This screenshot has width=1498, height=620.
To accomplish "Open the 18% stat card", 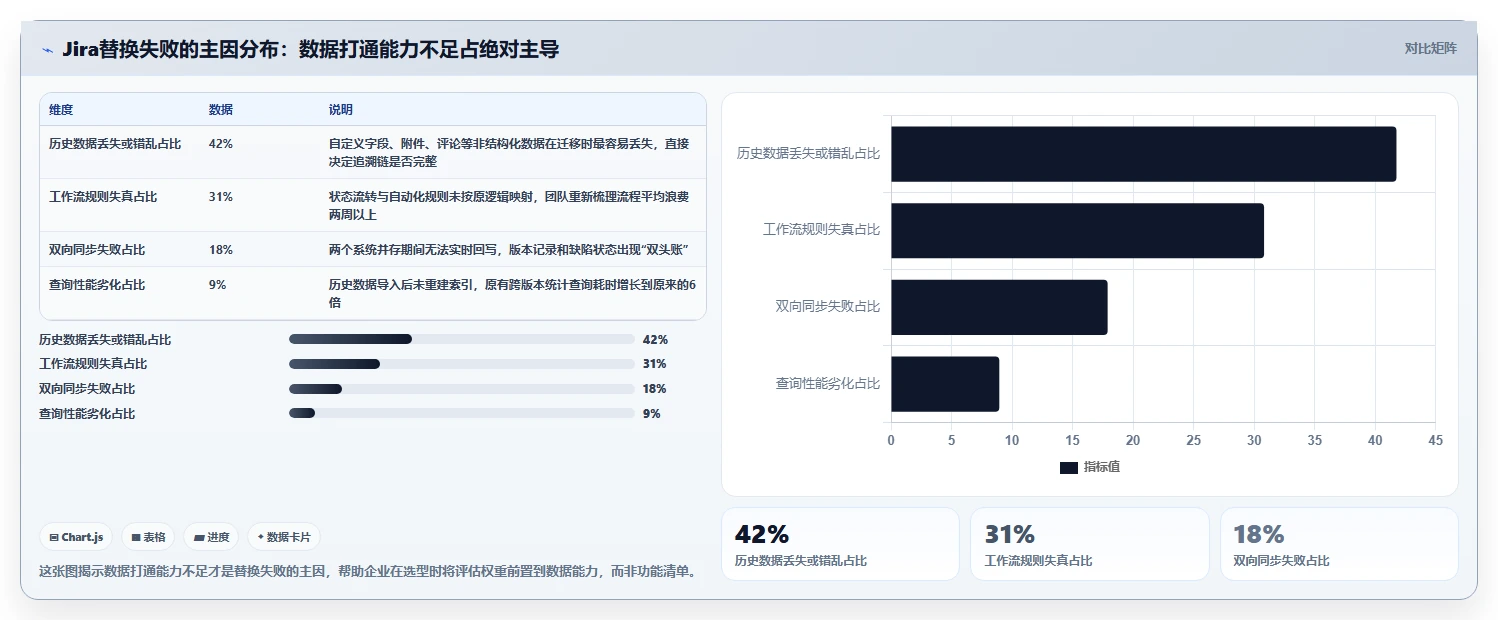I will (x=1339, y=544).
